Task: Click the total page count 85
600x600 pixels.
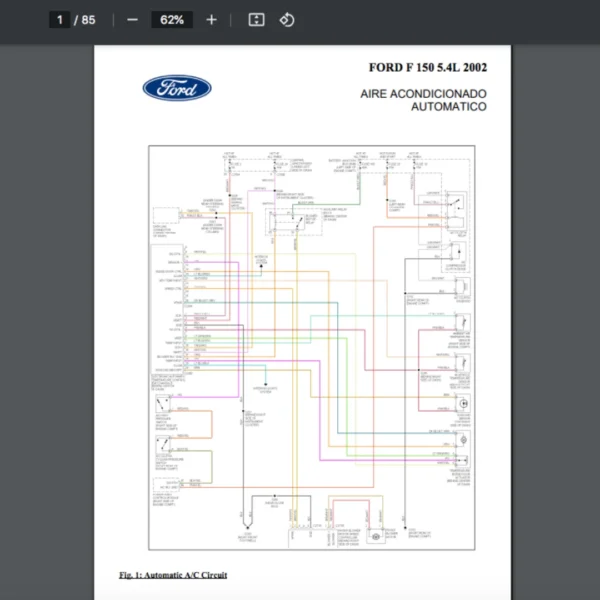Action: click(x=89, y=20)
